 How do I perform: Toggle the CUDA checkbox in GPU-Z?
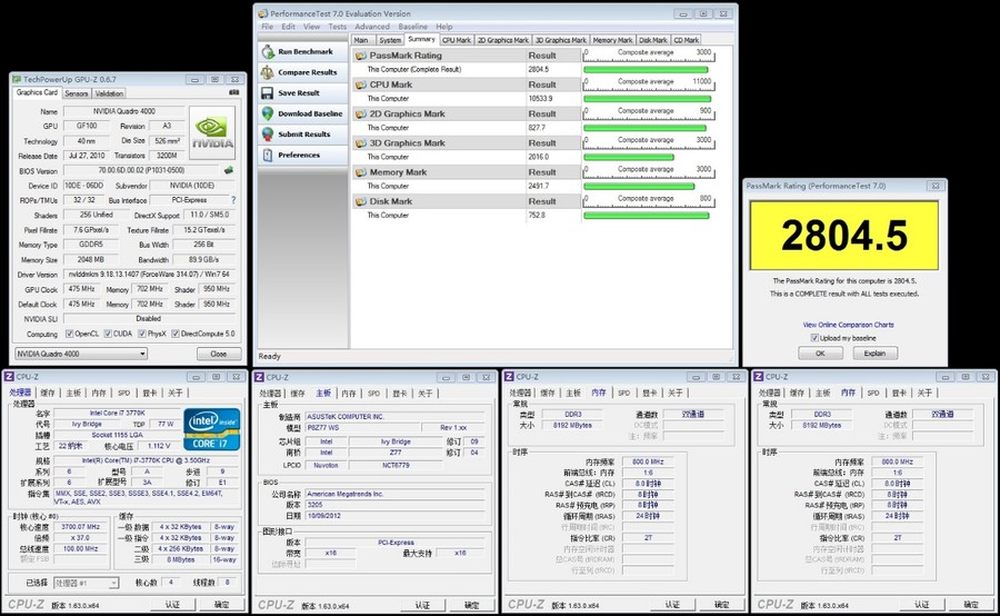pos(108,334)
